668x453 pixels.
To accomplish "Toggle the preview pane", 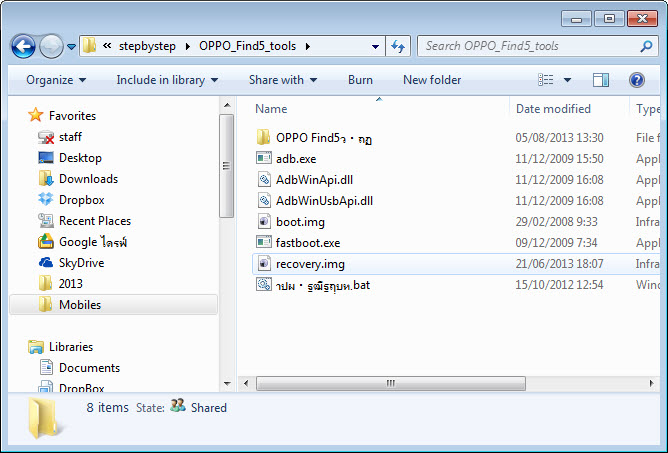I will 601,80.
